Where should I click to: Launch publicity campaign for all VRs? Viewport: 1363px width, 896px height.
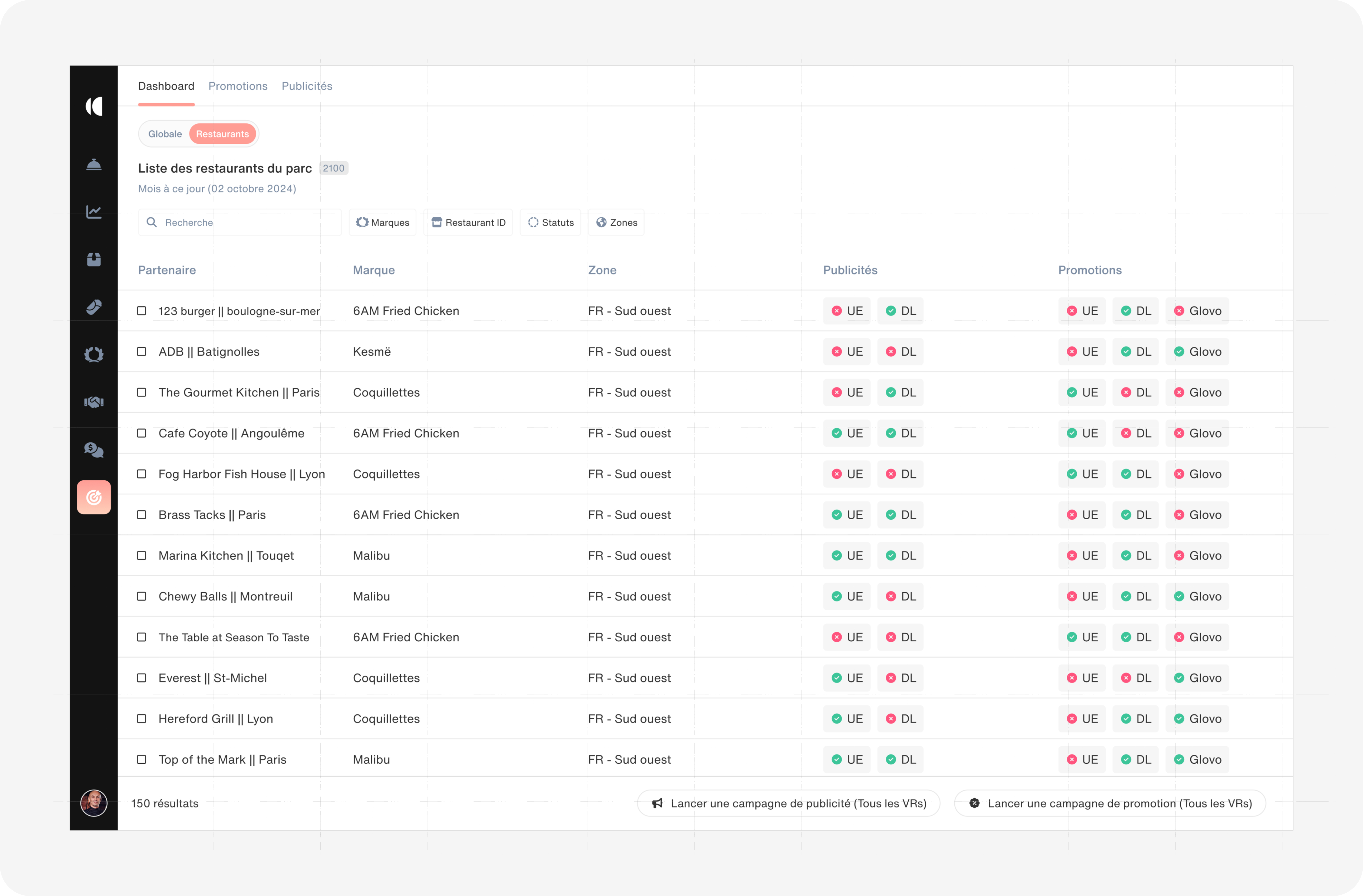coord(789,803)
